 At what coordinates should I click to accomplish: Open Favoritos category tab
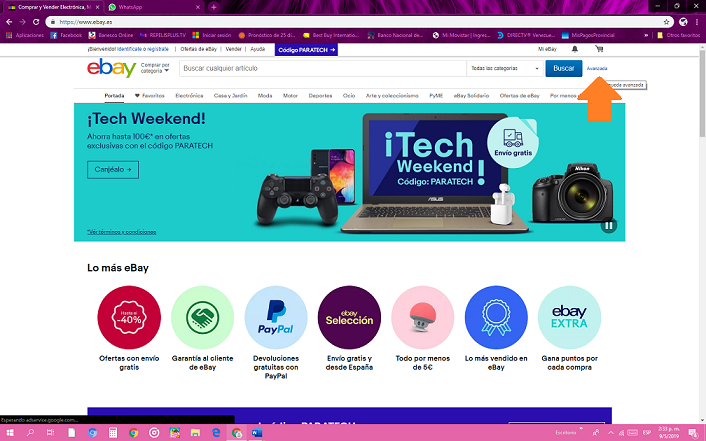click(150, 95)
